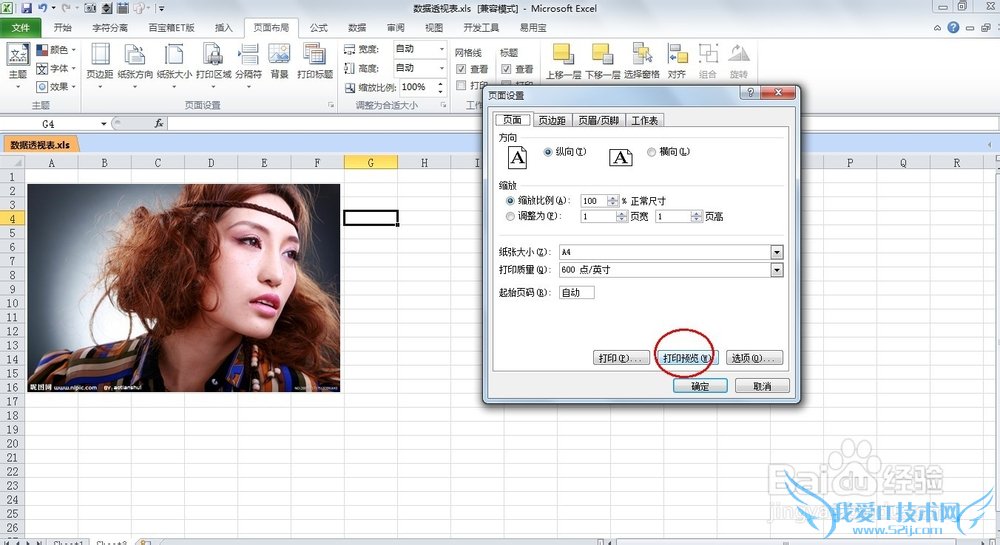This screenshot has width=1000, height=545.
Task: Click the 打印预览 button
Action: (686, 358)
